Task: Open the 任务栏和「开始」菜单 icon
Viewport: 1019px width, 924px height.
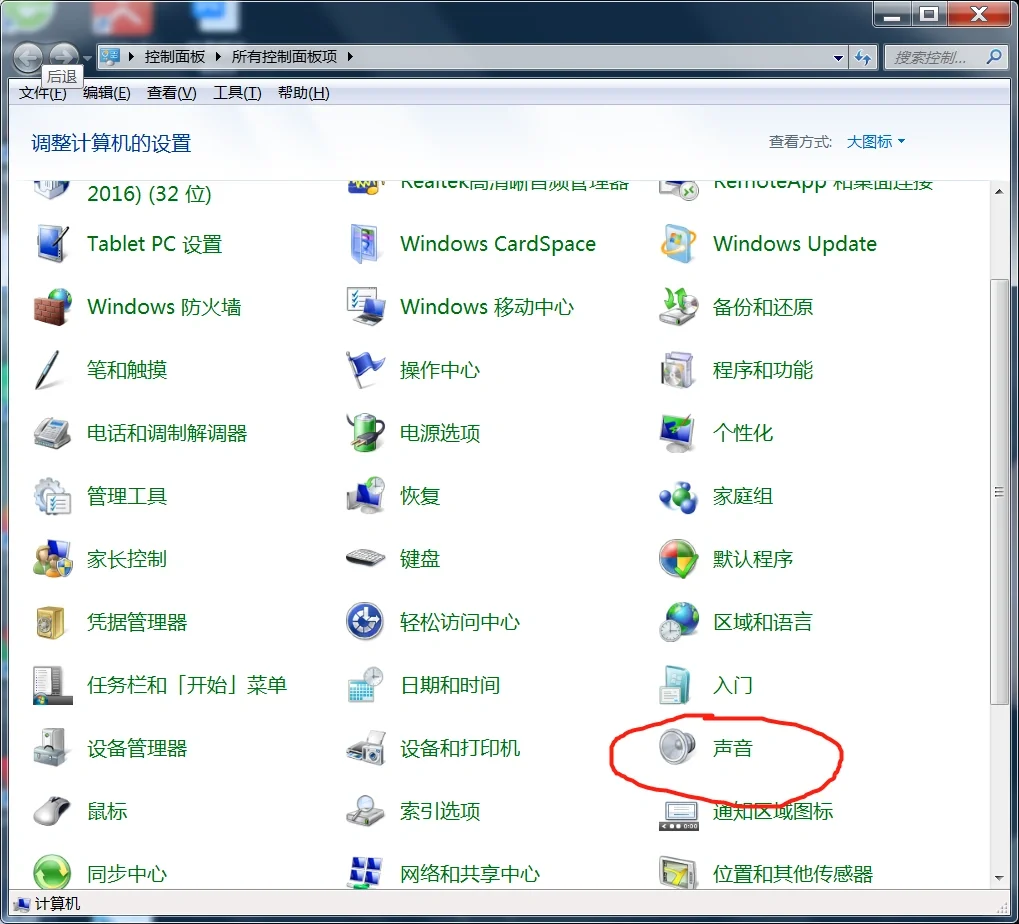Action: click(52, 685)
